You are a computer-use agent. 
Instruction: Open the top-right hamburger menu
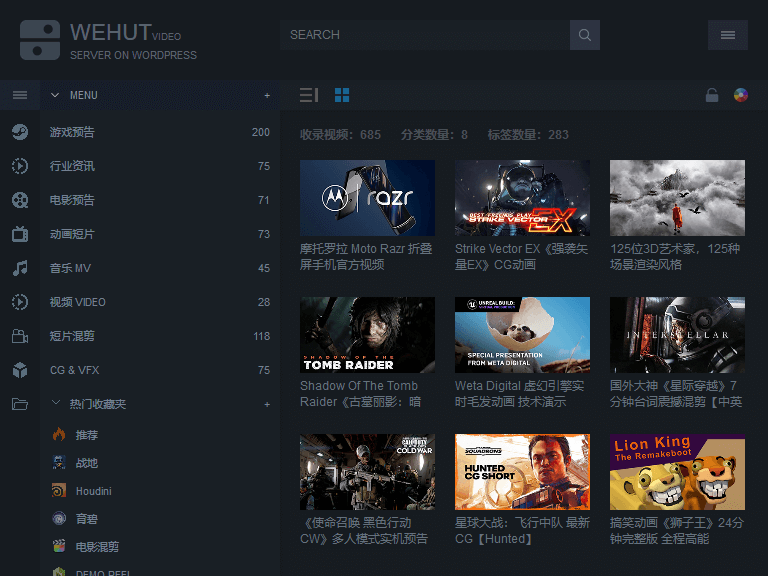(728, 35)
